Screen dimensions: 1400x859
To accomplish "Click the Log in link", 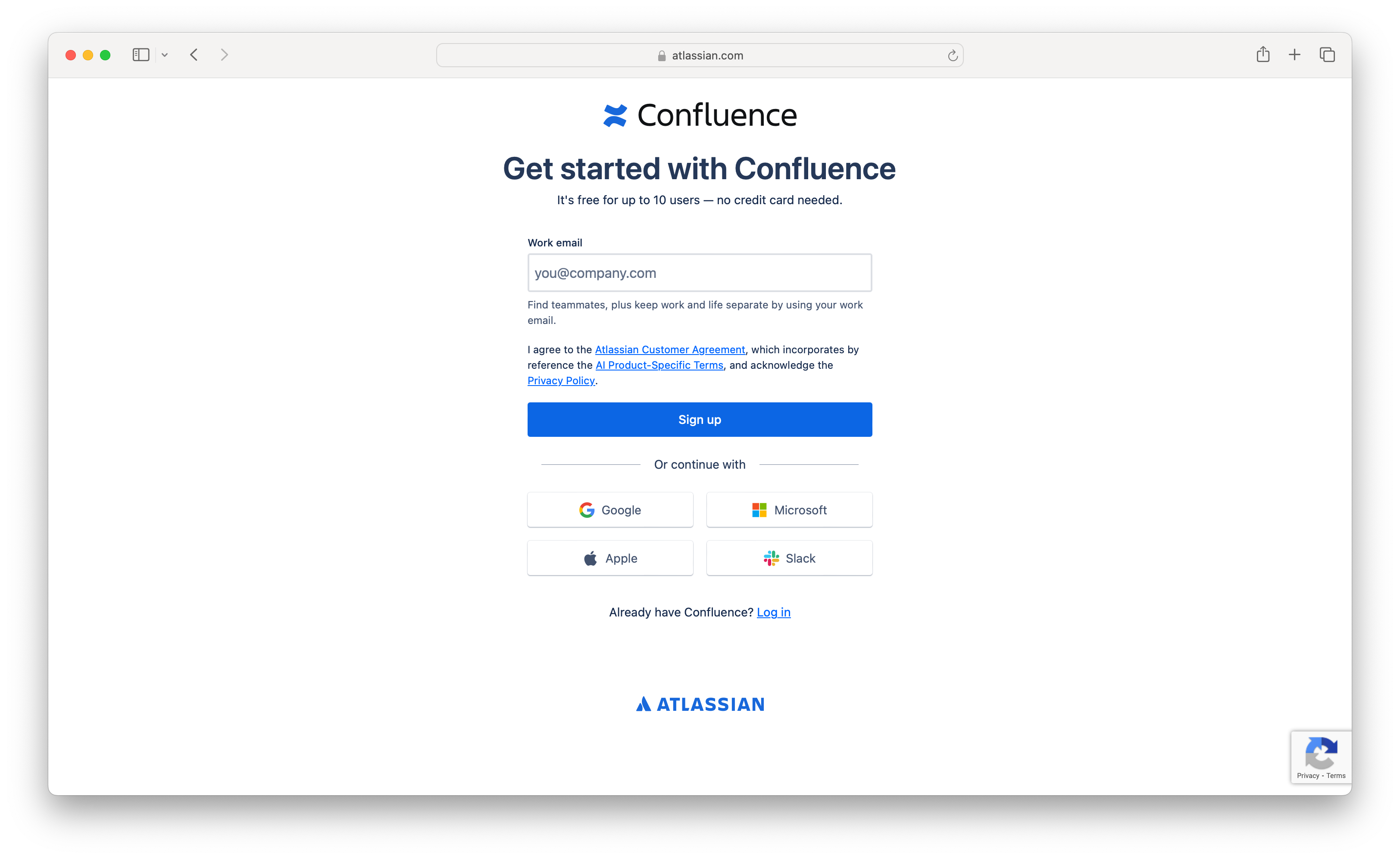I will tap(773, 611).
